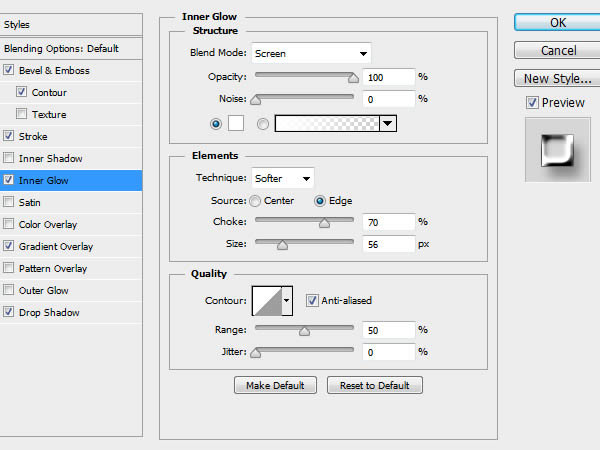Open the Contour picker dropdown arrow
This screenshot has height=450, width=600.
287,301
